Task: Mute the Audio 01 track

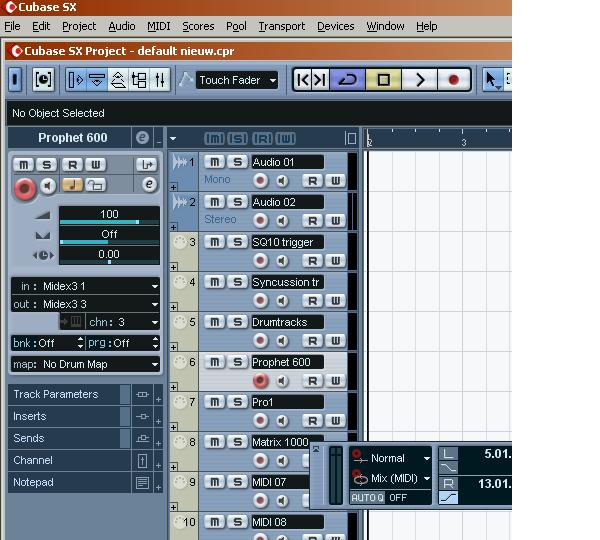Action: (215, 162)
